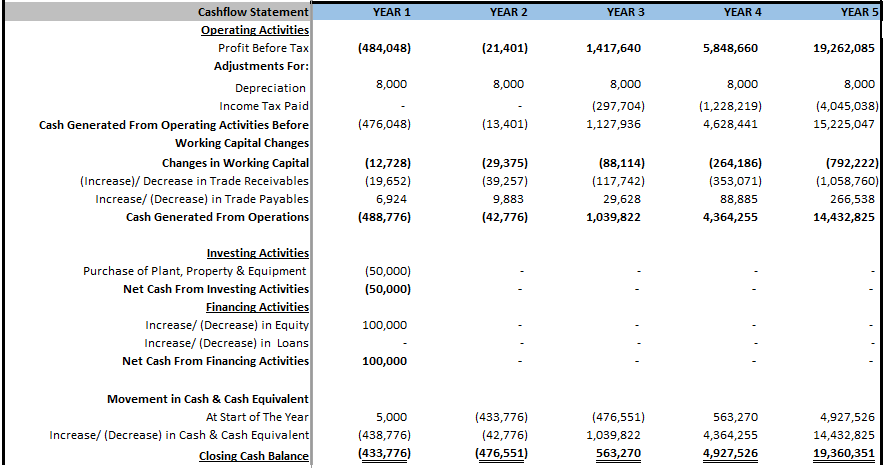Screen dimensions: 891x468
Task: Click the YEAR 3 column header
Action: (x=626, y=12)
